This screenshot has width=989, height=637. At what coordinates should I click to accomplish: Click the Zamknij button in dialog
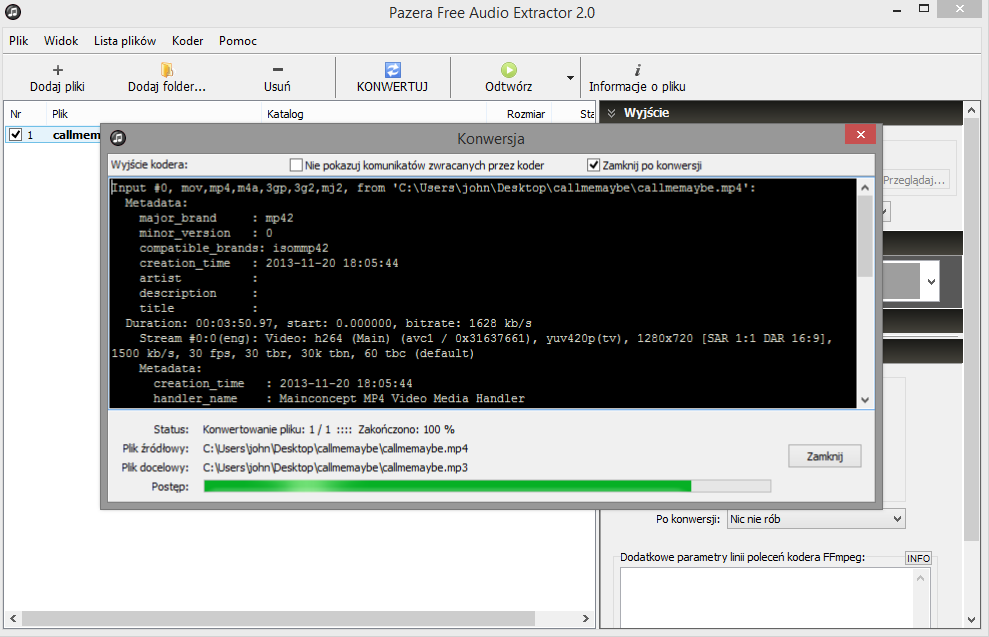pyautogui.click(x=824, y=456)
